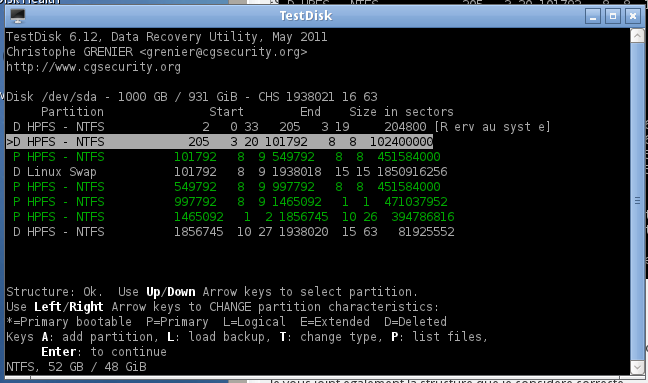
Task: Click the 'L=Logical' legend entry
Action: (x=254, y=322)
